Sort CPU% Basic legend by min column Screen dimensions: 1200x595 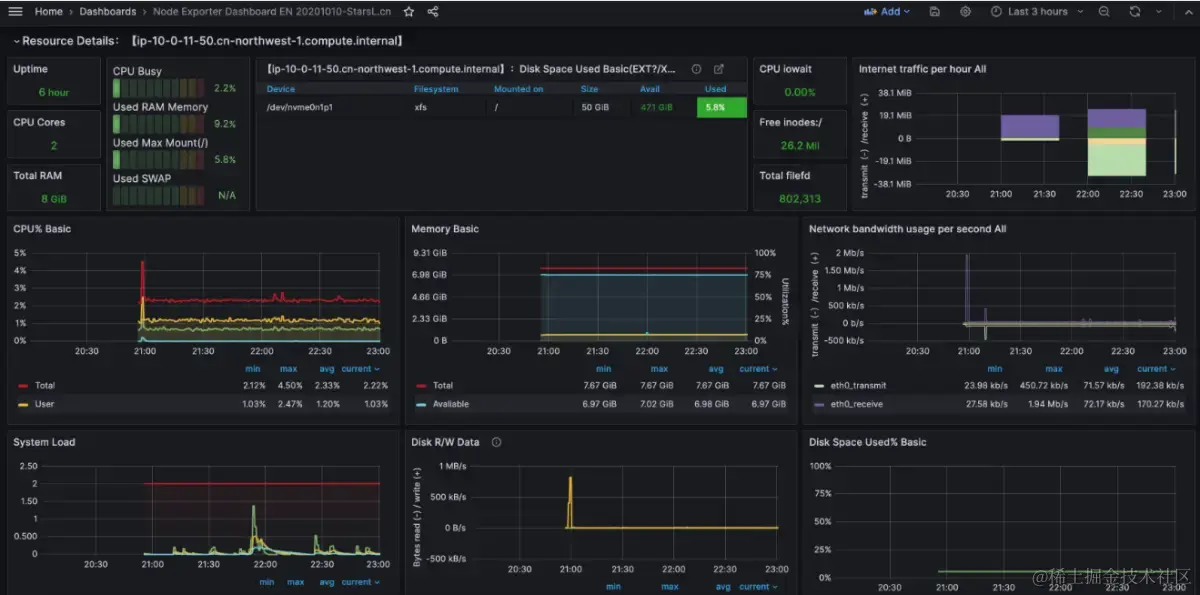click(x=253, y=369)
